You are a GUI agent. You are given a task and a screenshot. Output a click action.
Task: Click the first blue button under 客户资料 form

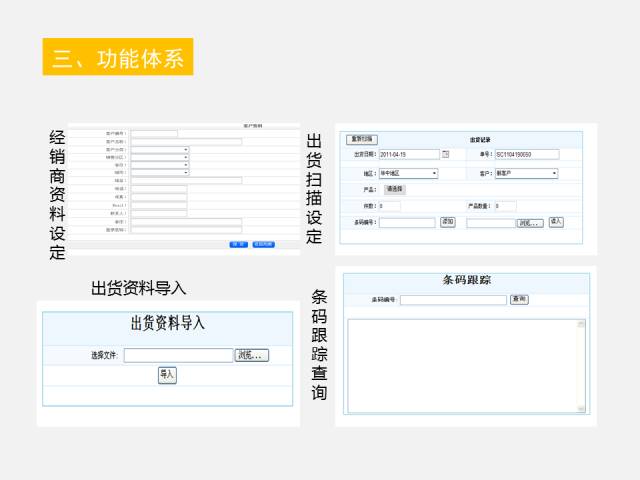point(239,243)
